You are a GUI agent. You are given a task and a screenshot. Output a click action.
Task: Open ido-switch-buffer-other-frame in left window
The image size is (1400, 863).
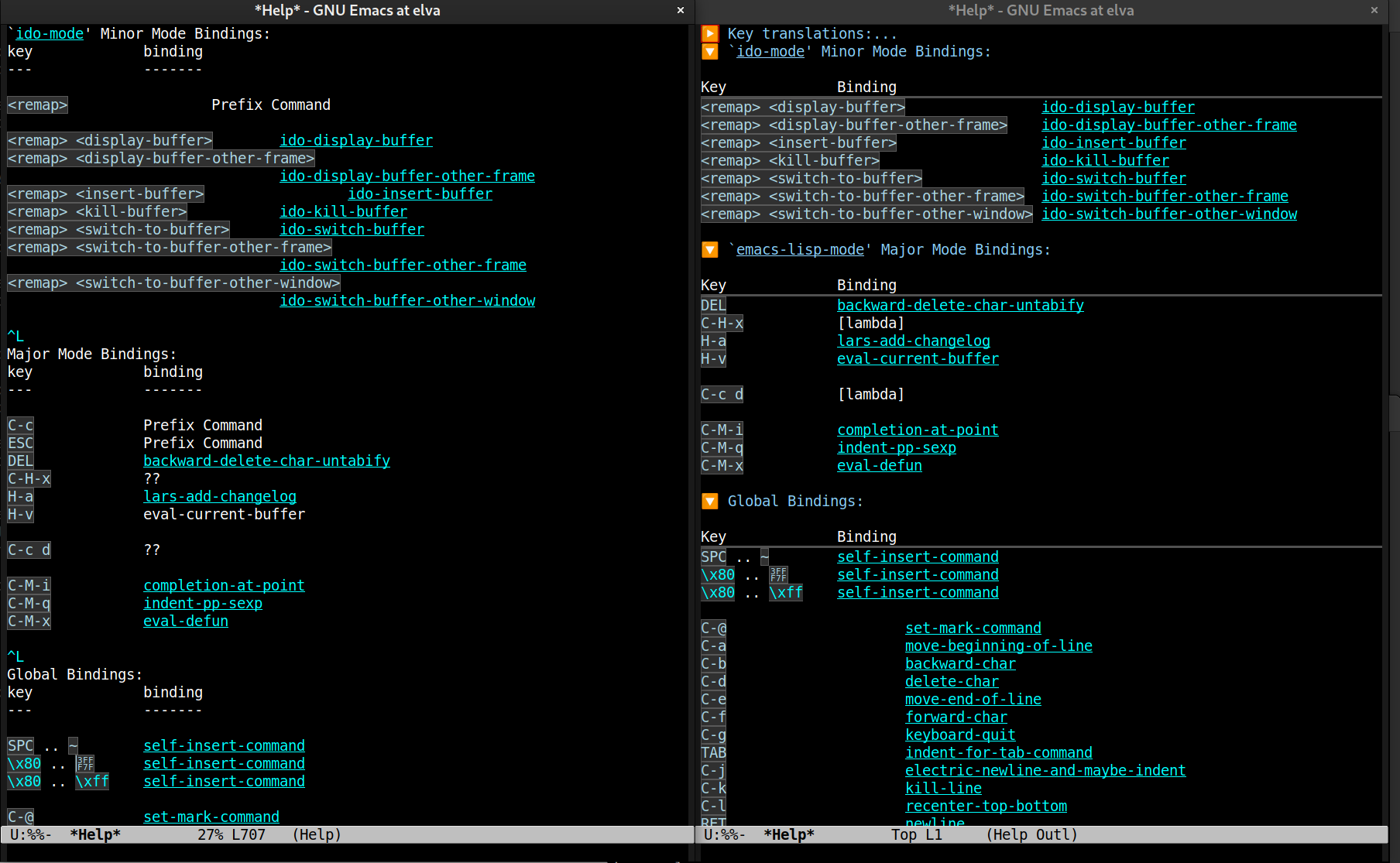point(403,265)
